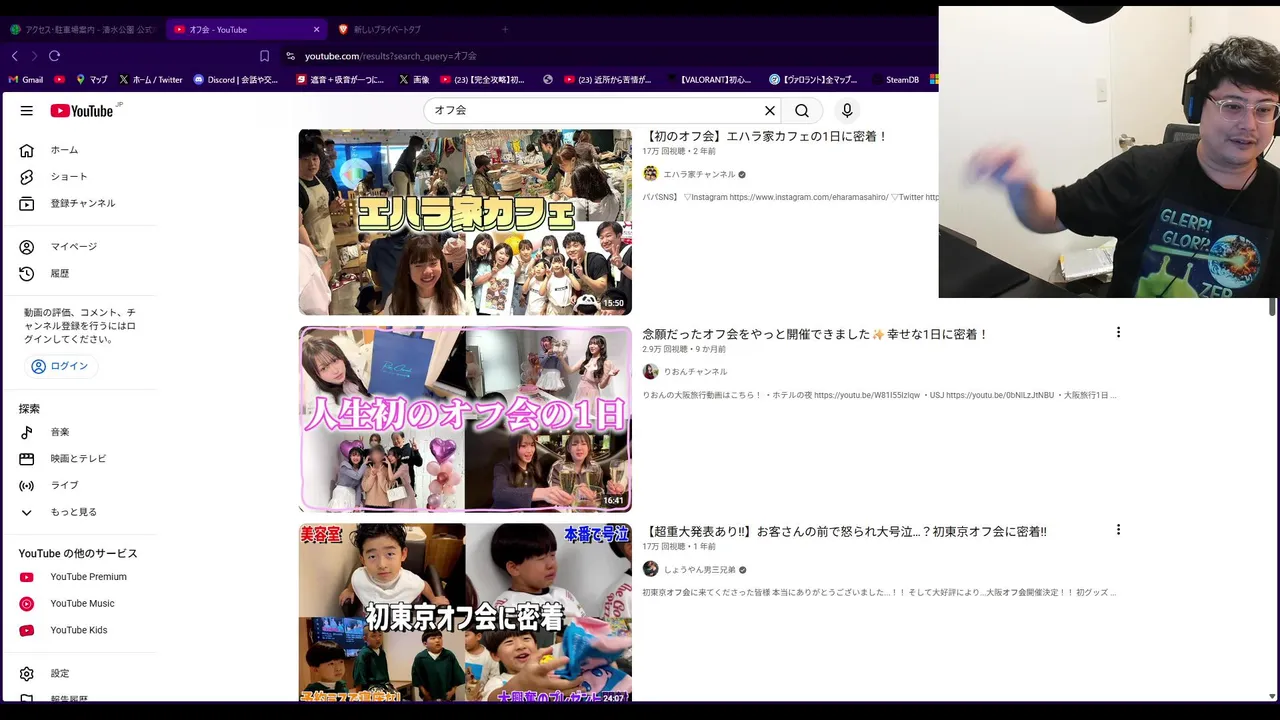Open the ホーム / Twitter bookmark
The image size is (1280, 720).
click(151, 80)
